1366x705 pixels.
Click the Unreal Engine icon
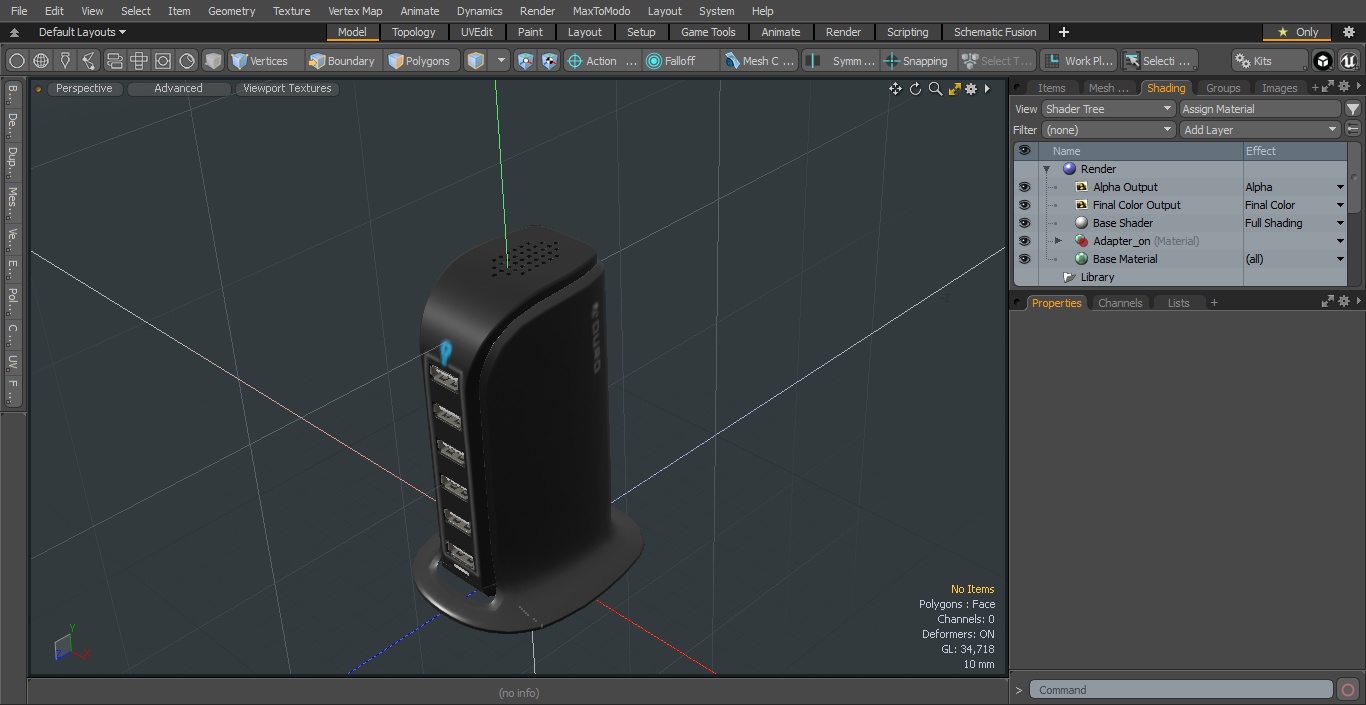click(1348, 61)
